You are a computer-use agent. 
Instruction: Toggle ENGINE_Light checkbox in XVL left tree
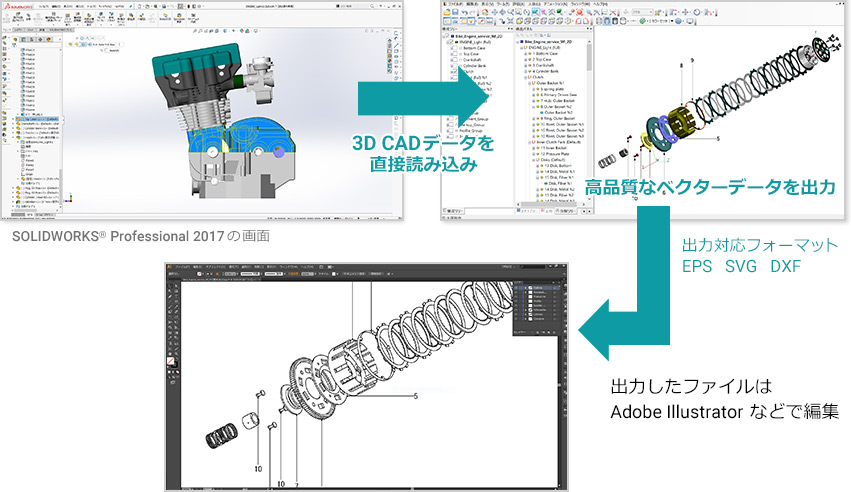point(450,42)
